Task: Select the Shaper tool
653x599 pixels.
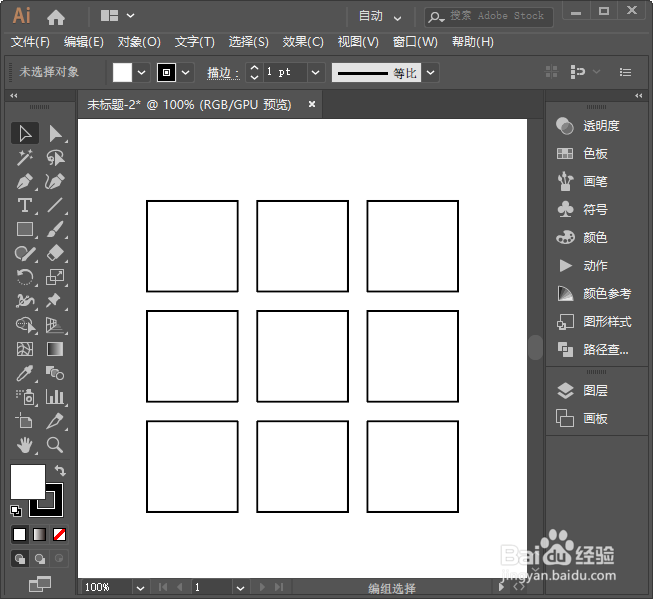Action: pyautogui.click(x=25, y=253)
